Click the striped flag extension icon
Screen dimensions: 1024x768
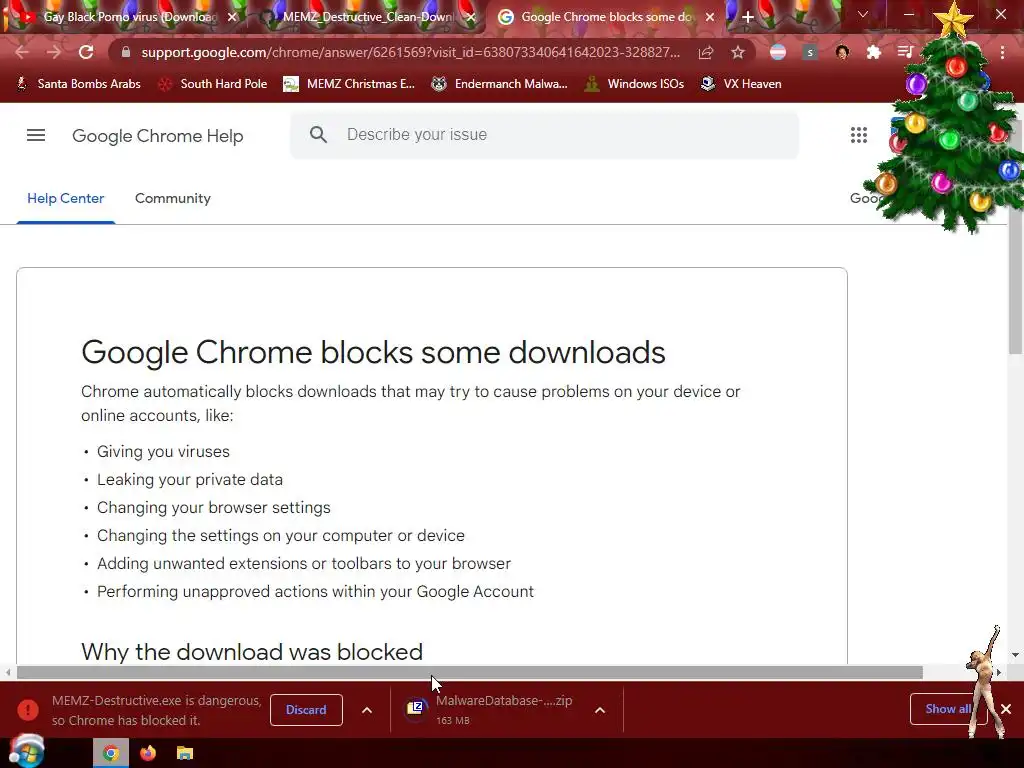tap(777, 52)
